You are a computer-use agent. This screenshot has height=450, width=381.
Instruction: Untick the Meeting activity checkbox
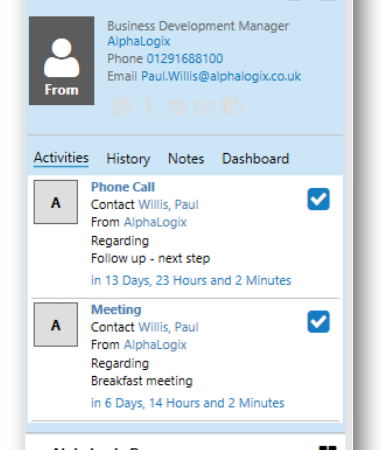(318, 322)
